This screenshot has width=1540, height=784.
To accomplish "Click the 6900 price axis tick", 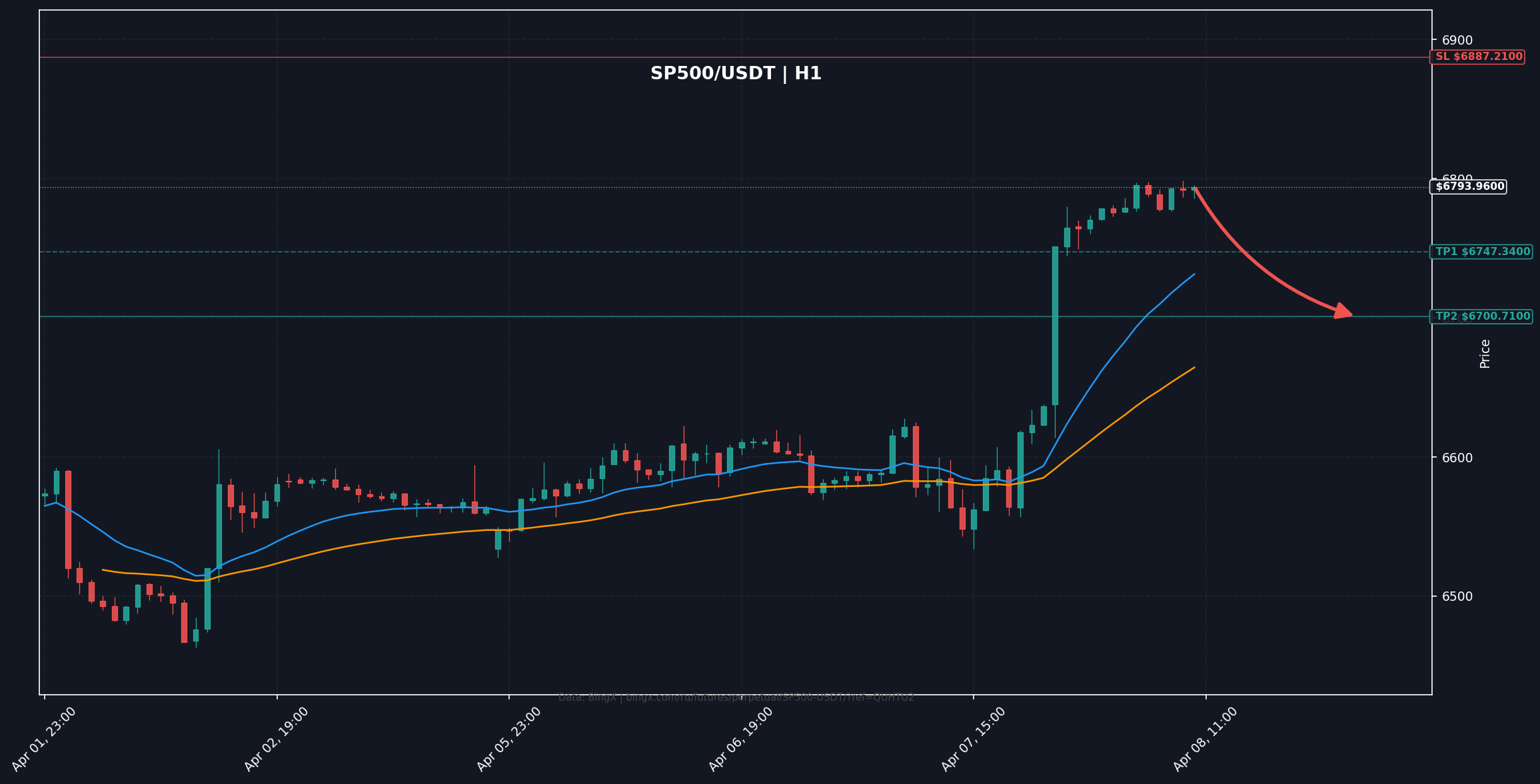I will pyautogui.click(x=1457, y=40).
